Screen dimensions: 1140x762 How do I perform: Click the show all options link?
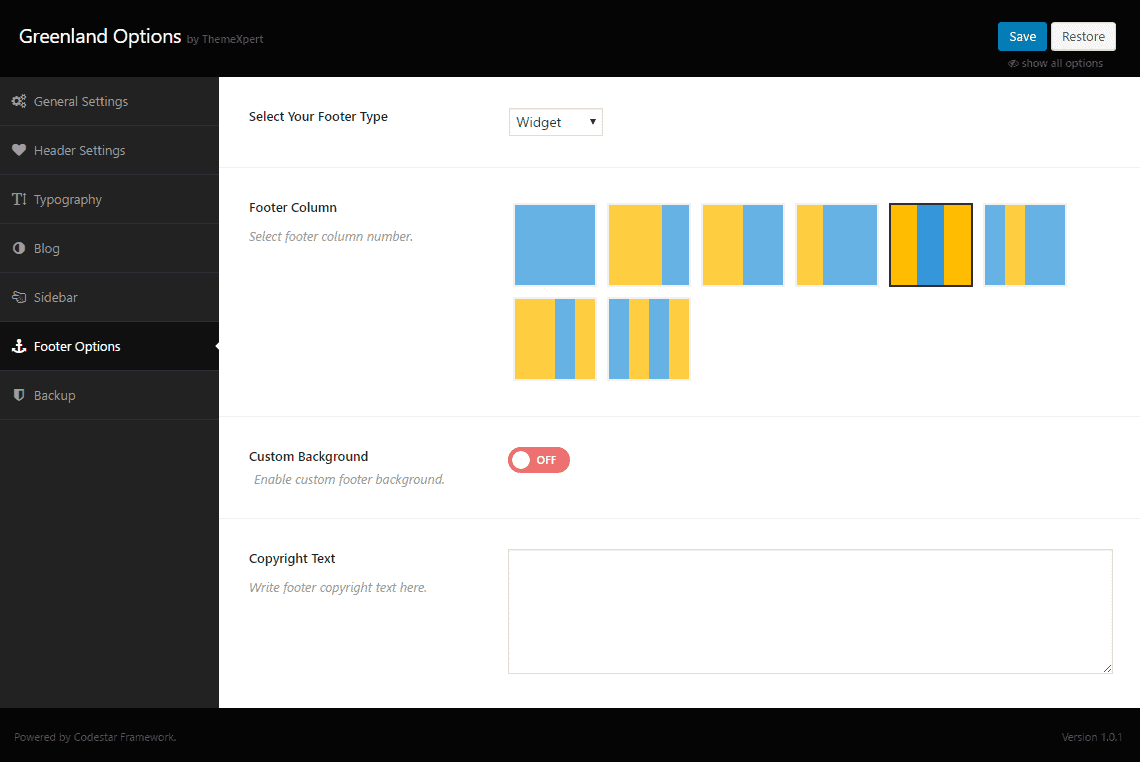tap(1062, 63)
